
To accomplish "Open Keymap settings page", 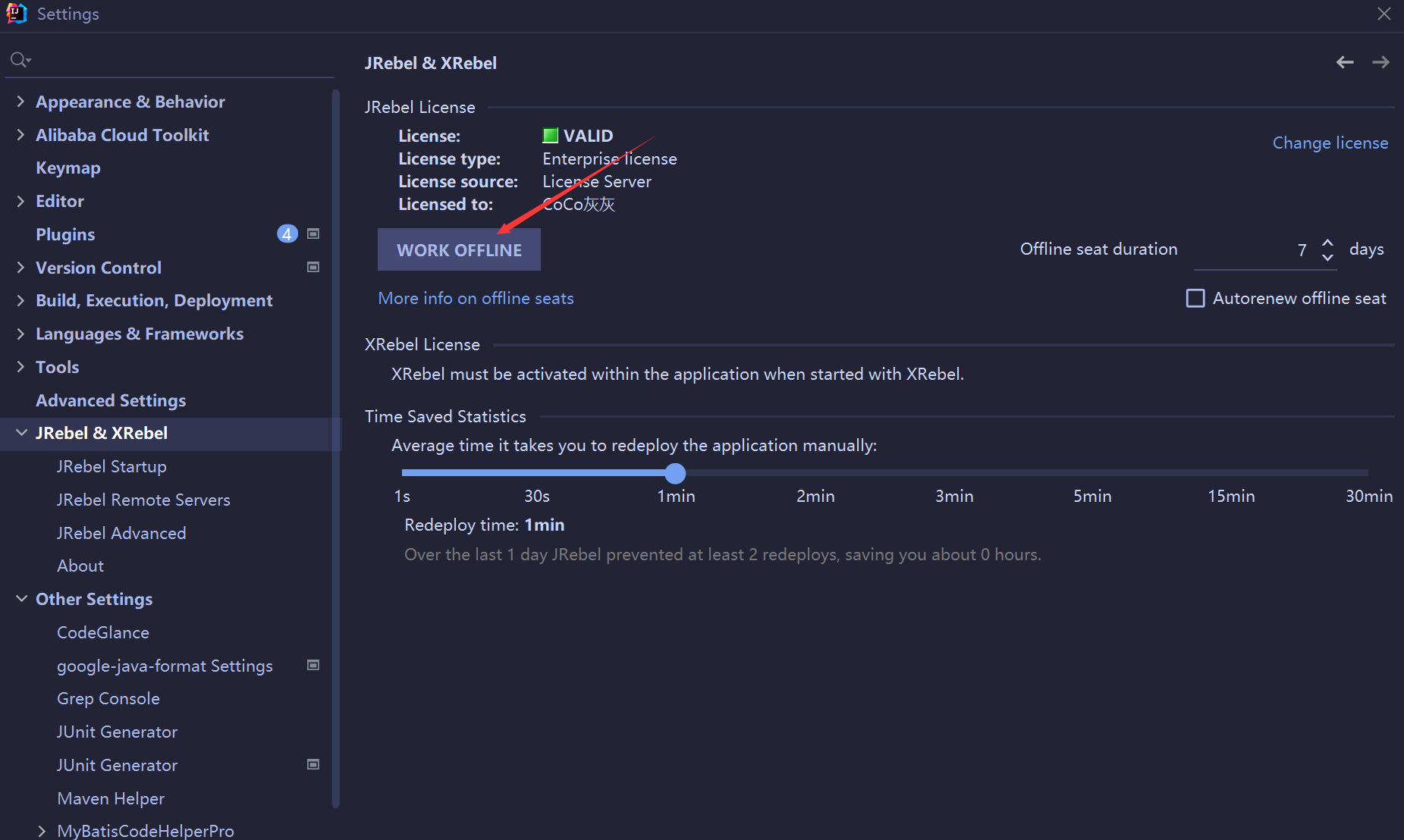I will pos(68,168).
